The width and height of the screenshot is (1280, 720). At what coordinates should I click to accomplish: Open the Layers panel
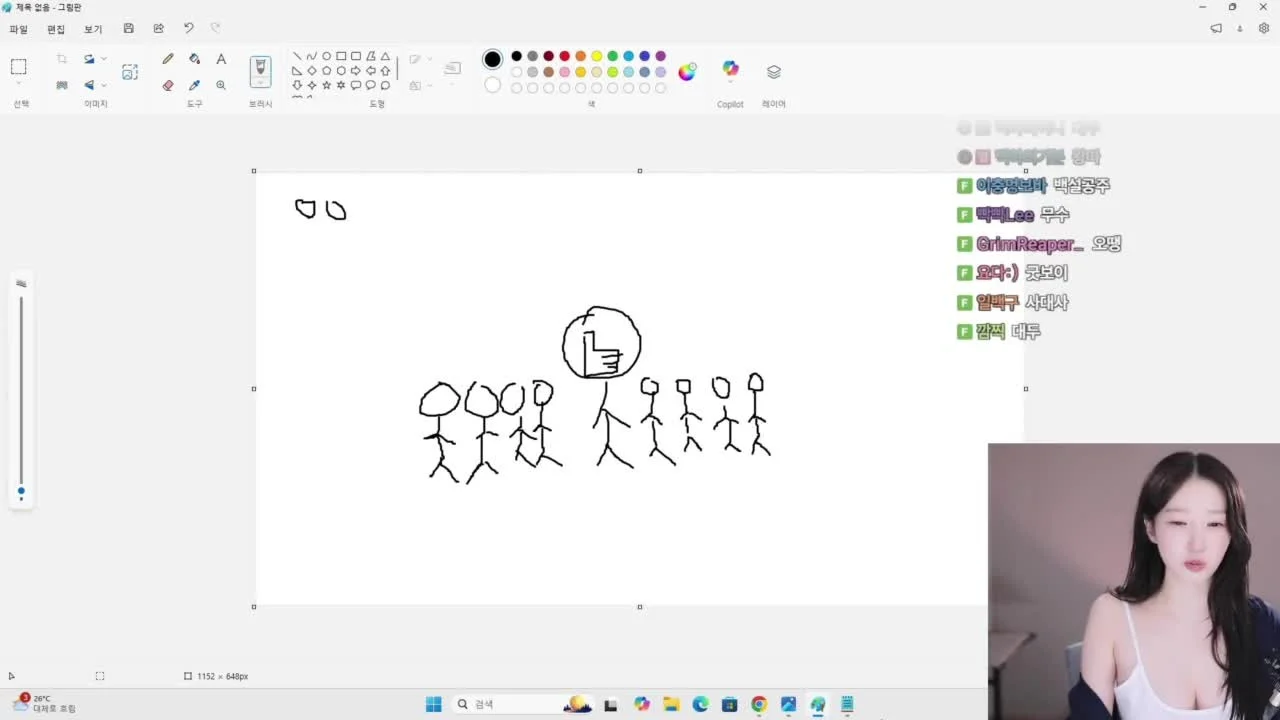pyautogui.click(x=773, y=72)
